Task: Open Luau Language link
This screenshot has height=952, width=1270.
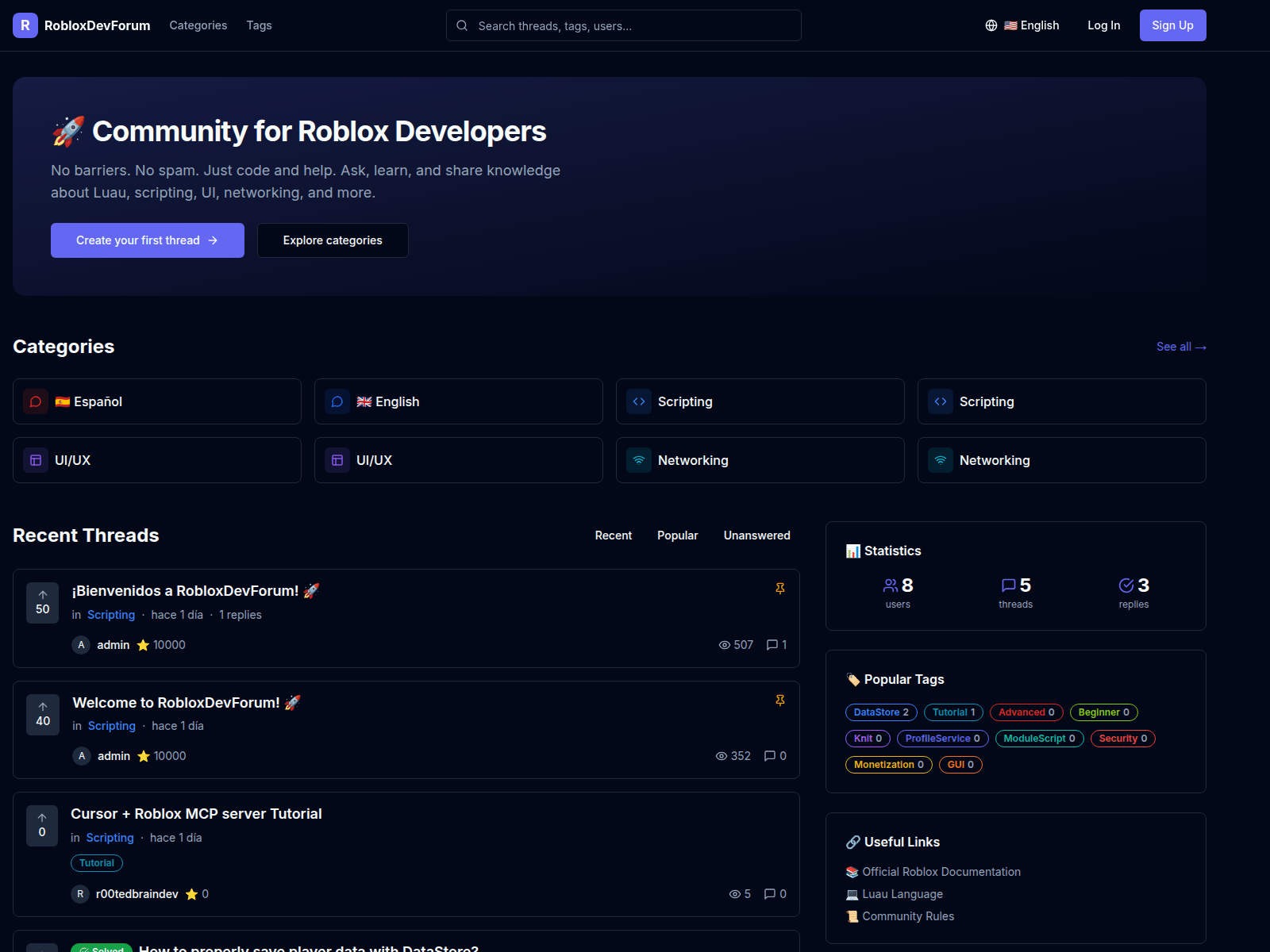Action: tap(895, 894)
